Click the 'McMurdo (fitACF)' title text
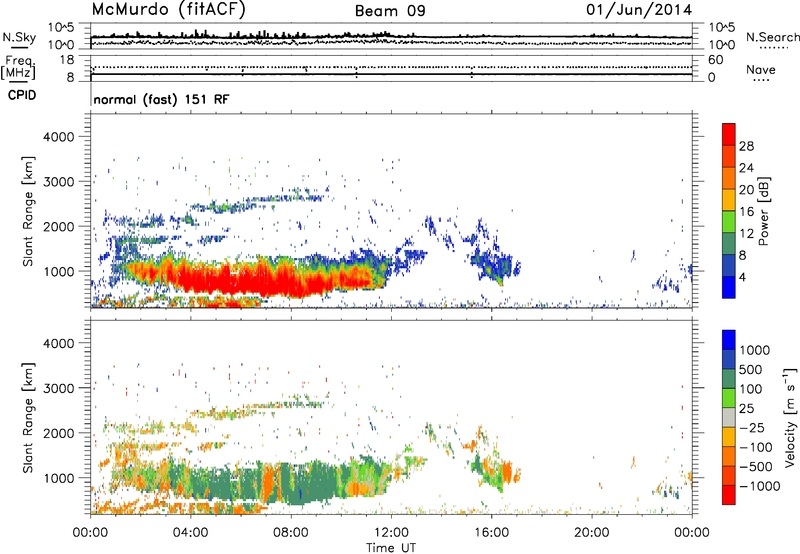 pyautogui.click(x=168, y=10)
